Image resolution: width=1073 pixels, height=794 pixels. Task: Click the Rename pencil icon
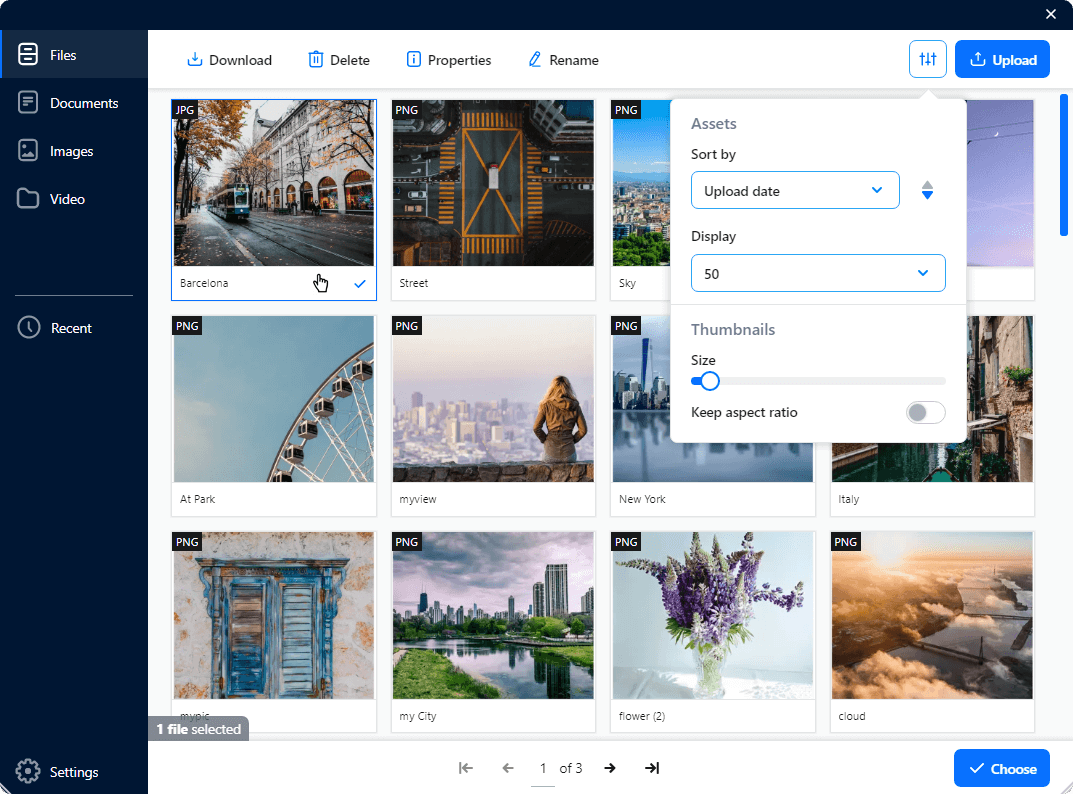535,60
